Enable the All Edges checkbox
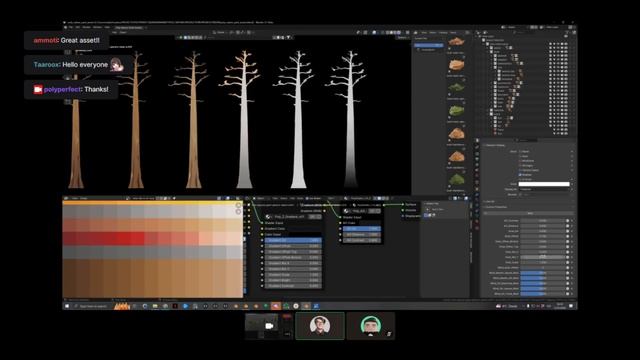The height and width of the screenshot is (360, 640). pos(520,165)
